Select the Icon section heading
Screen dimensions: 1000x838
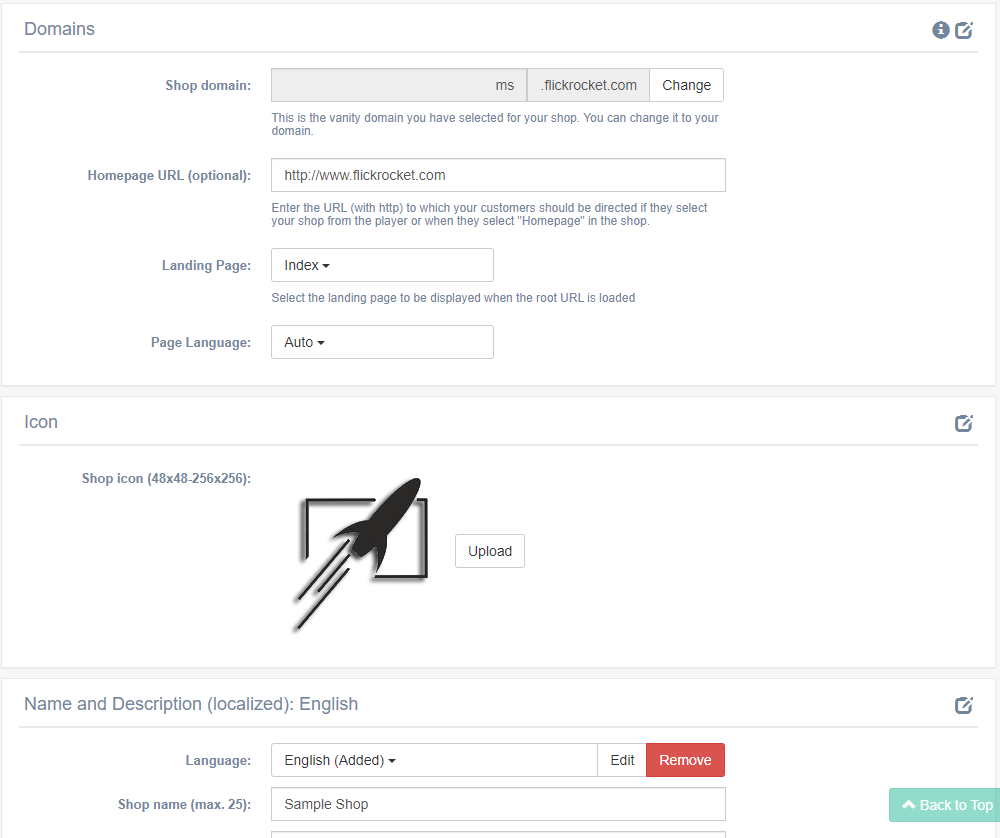(41, 422)
